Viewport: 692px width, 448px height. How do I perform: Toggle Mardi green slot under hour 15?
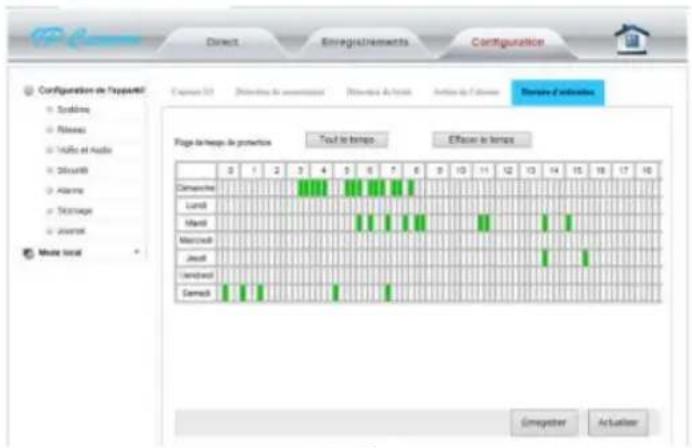click(x=568, y=223)
